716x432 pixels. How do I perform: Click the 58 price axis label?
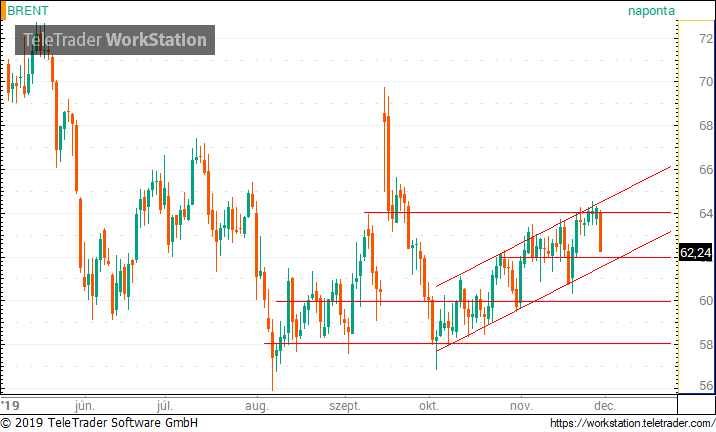(706, 344)
